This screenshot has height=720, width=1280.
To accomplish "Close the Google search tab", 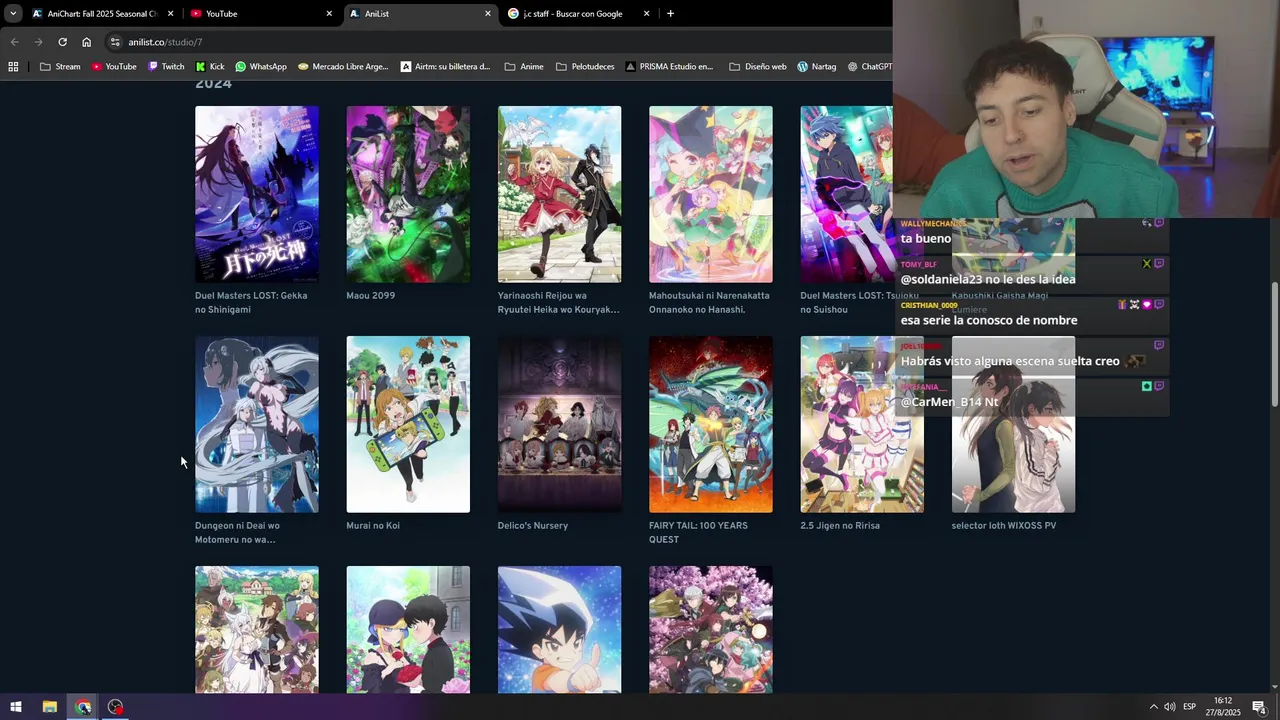I will tap(646, 14).
